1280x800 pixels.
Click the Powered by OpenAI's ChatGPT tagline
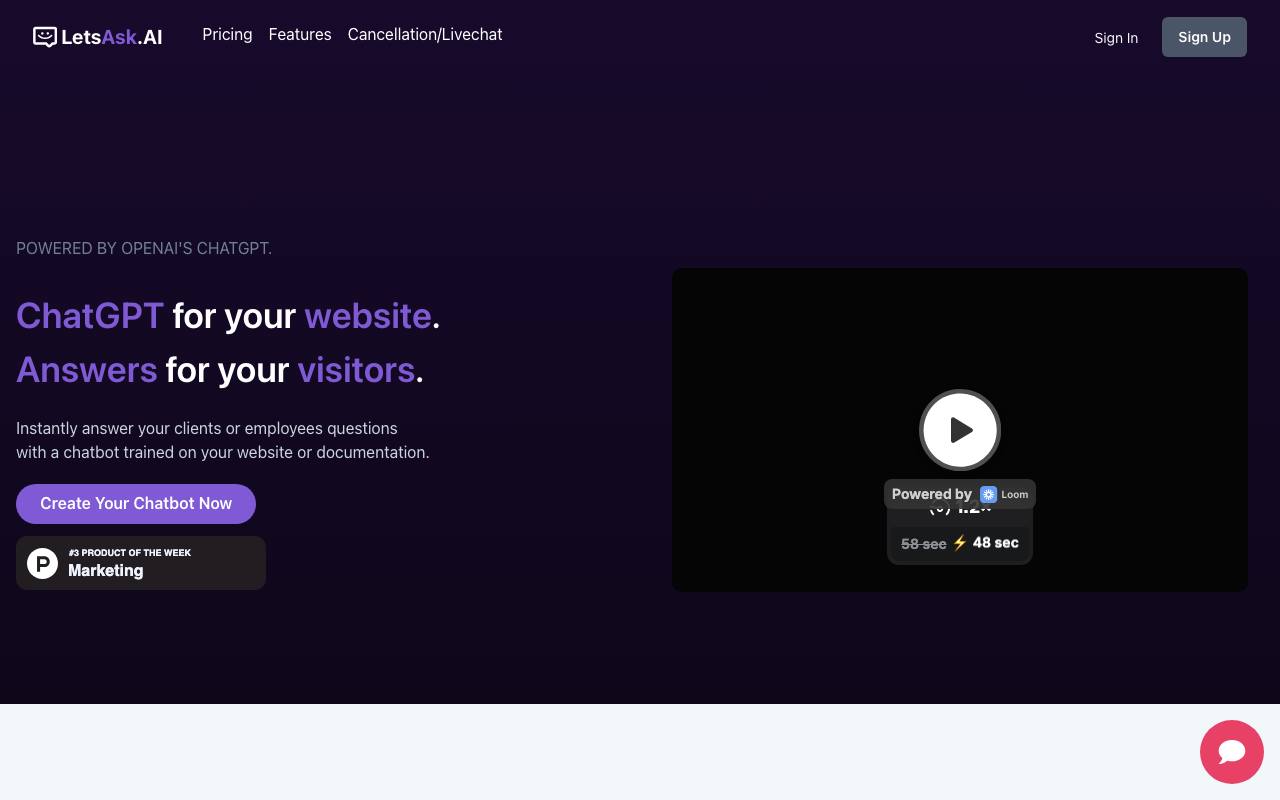[144, 248]
